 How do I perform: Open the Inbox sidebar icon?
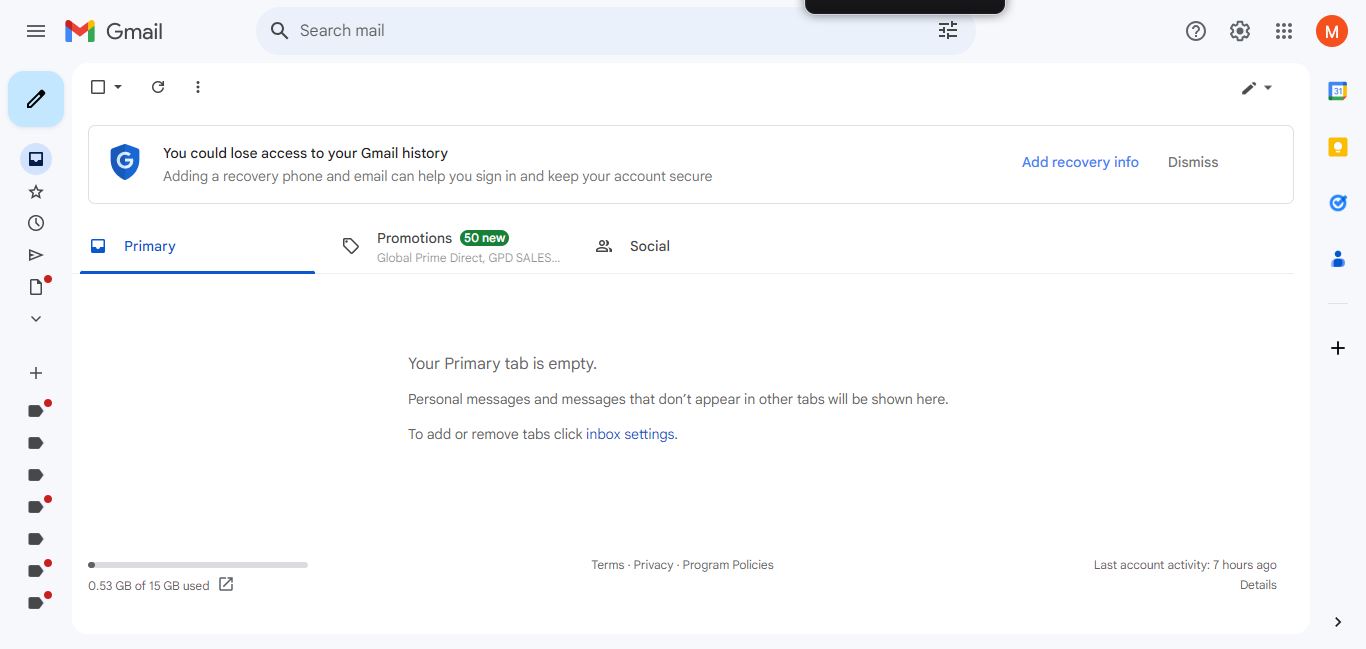[36, 159]
